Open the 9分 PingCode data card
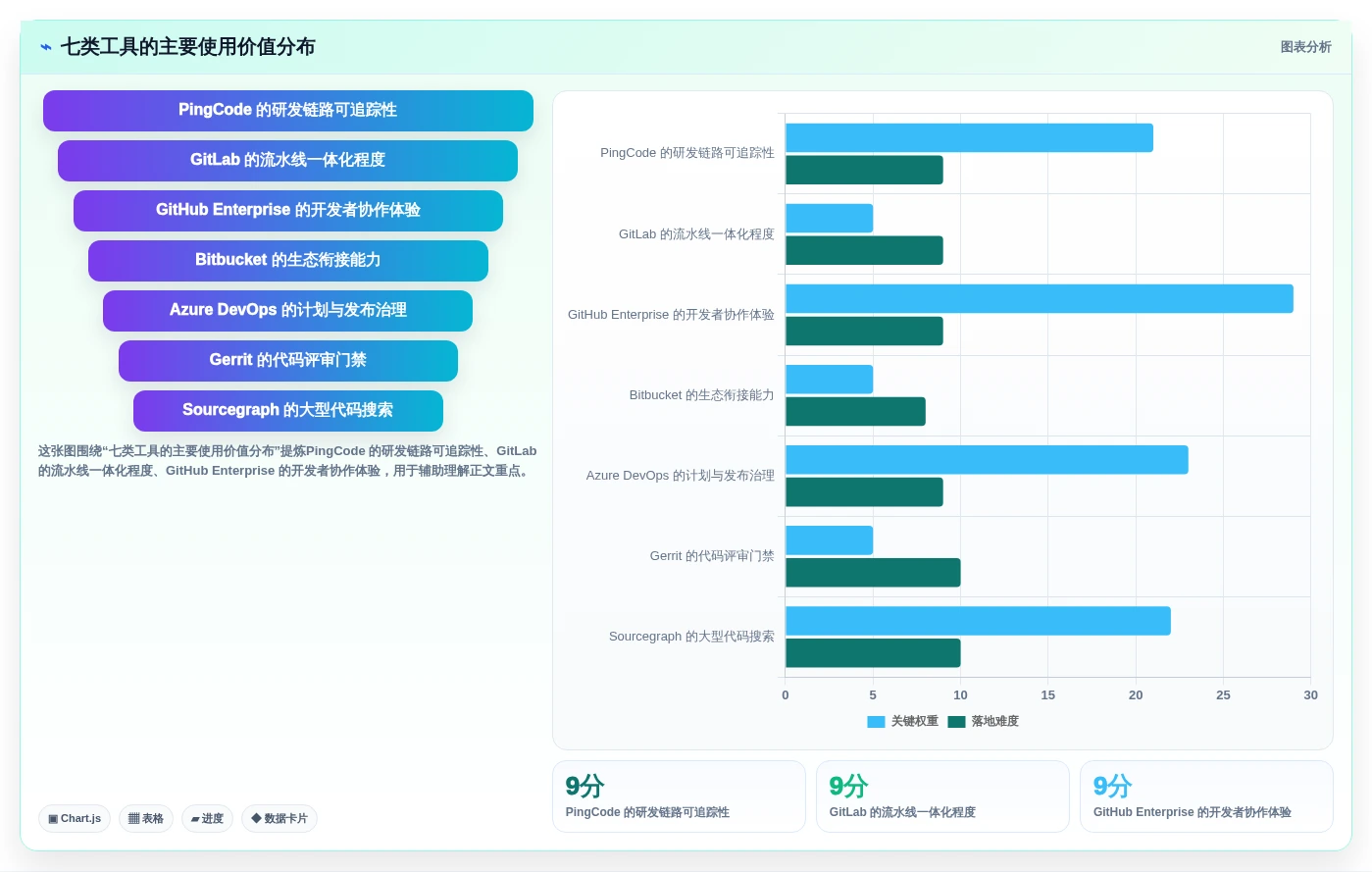The image size is (1372, 872). 679,796
